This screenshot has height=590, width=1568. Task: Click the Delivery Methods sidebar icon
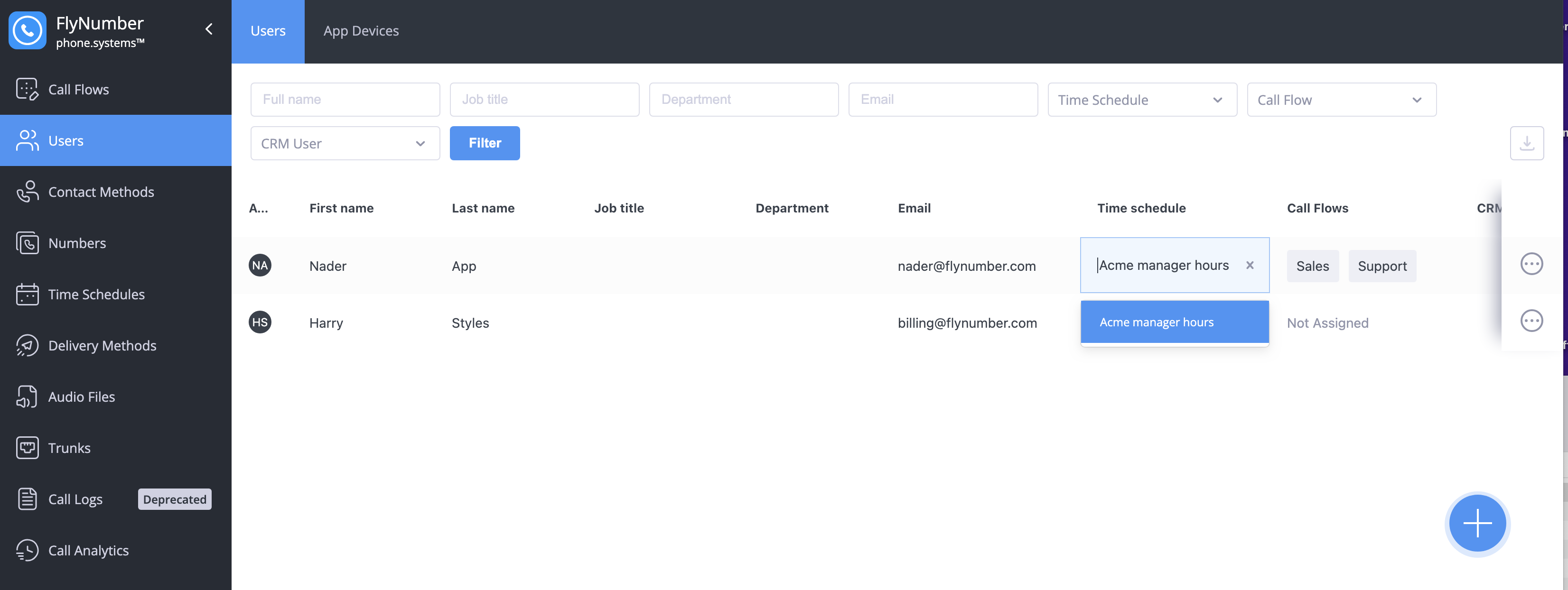(27, 345)
